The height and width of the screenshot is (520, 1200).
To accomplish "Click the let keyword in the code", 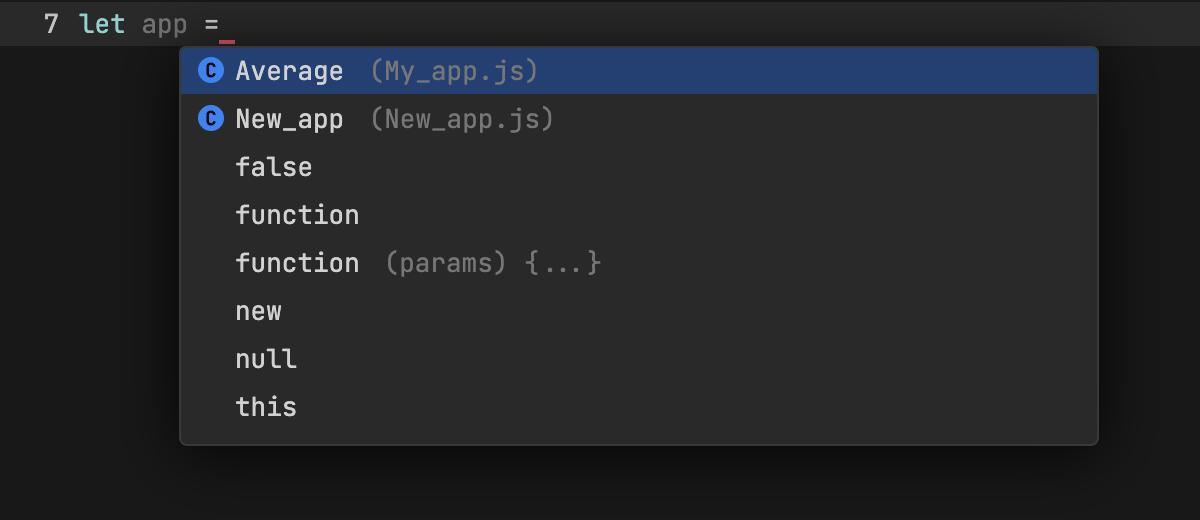I will click(102, 24).
